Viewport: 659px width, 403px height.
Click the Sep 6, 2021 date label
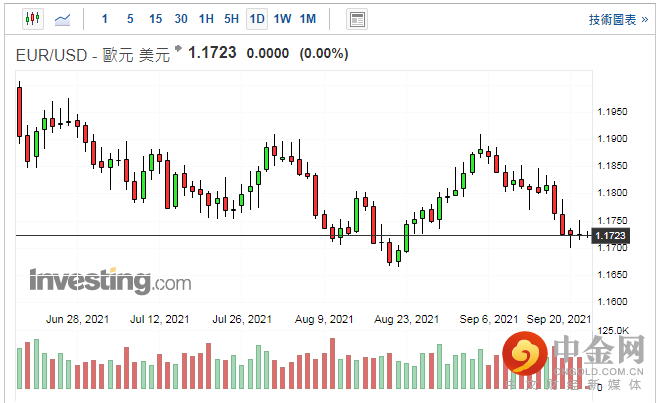click(489, 319)
